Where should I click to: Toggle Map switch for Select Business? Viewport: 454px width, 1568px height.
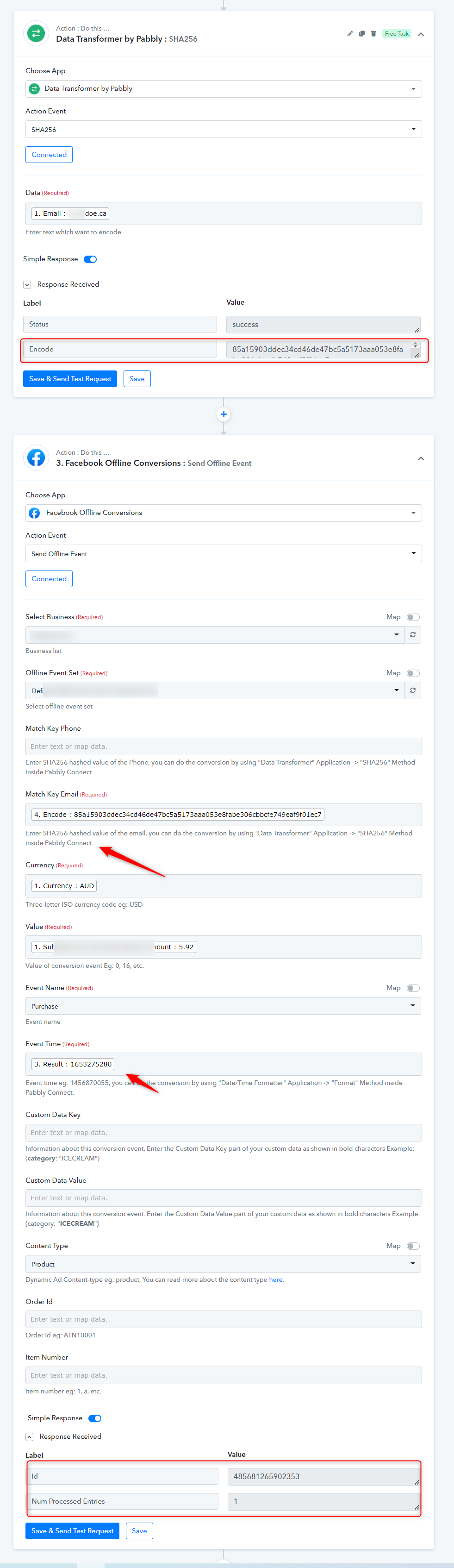(x=413, y=617)
